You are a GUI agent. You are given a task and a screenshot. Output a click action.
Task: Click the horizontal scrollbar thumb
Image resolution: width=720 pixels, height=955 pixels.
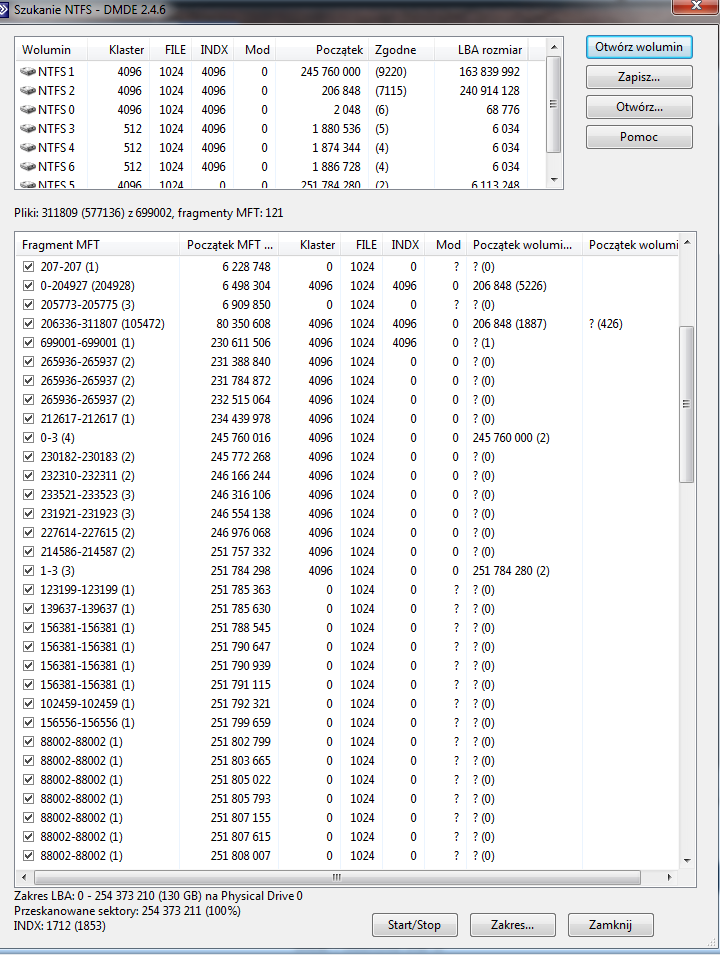click(x=337, y=878)
